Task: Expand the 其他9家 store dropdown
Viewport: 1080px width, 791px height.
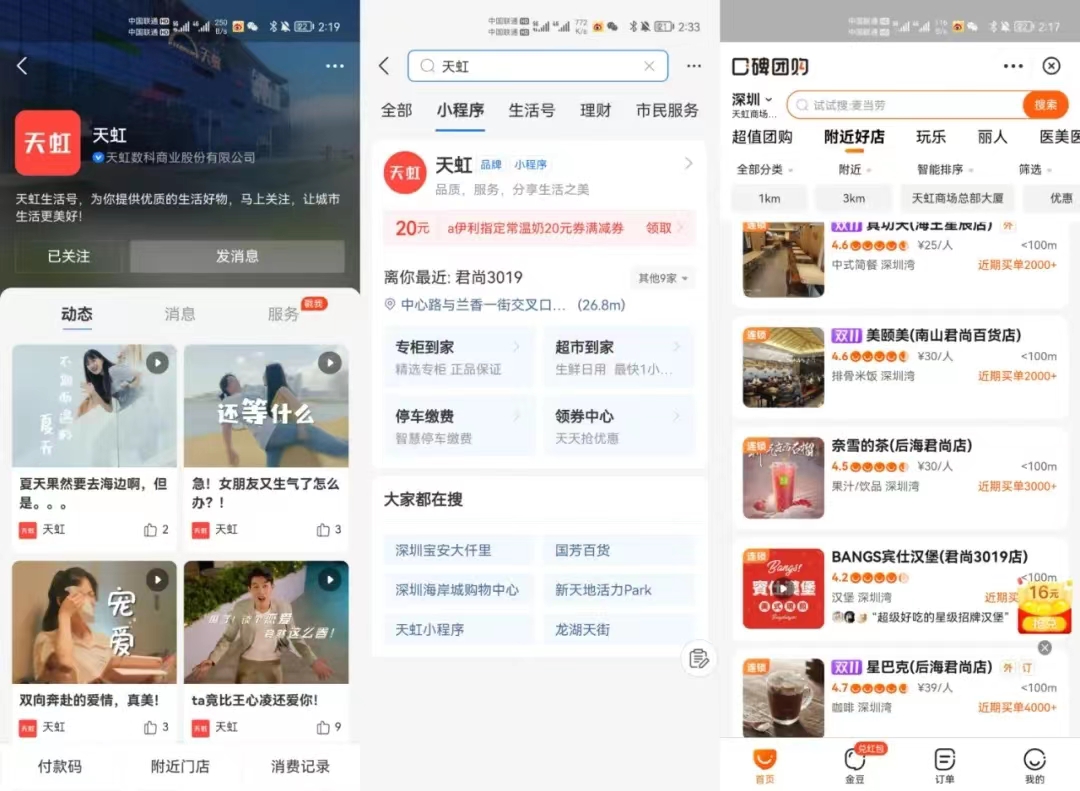Action: click(663, 278)
